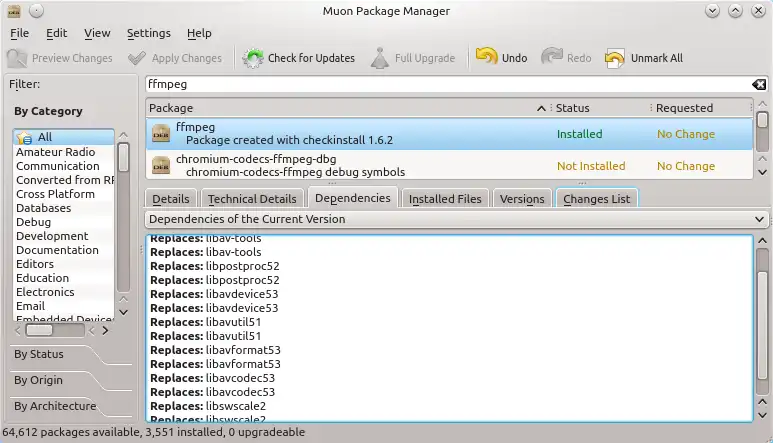Click the Undo button label
Viewport: 773px width, 443px height.
(x=514, y=58)
